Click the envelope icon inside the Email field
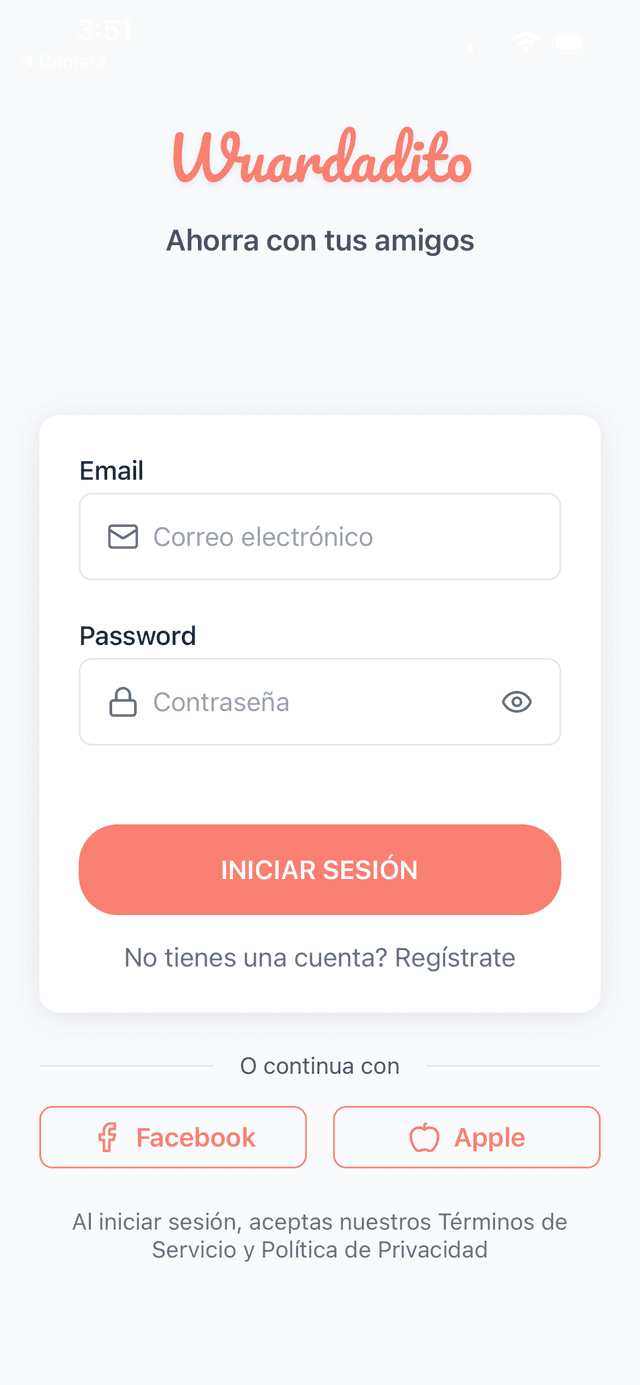The width and height of the screenshot is (640, 1385). pyautogui.click(x=122, y=537)
